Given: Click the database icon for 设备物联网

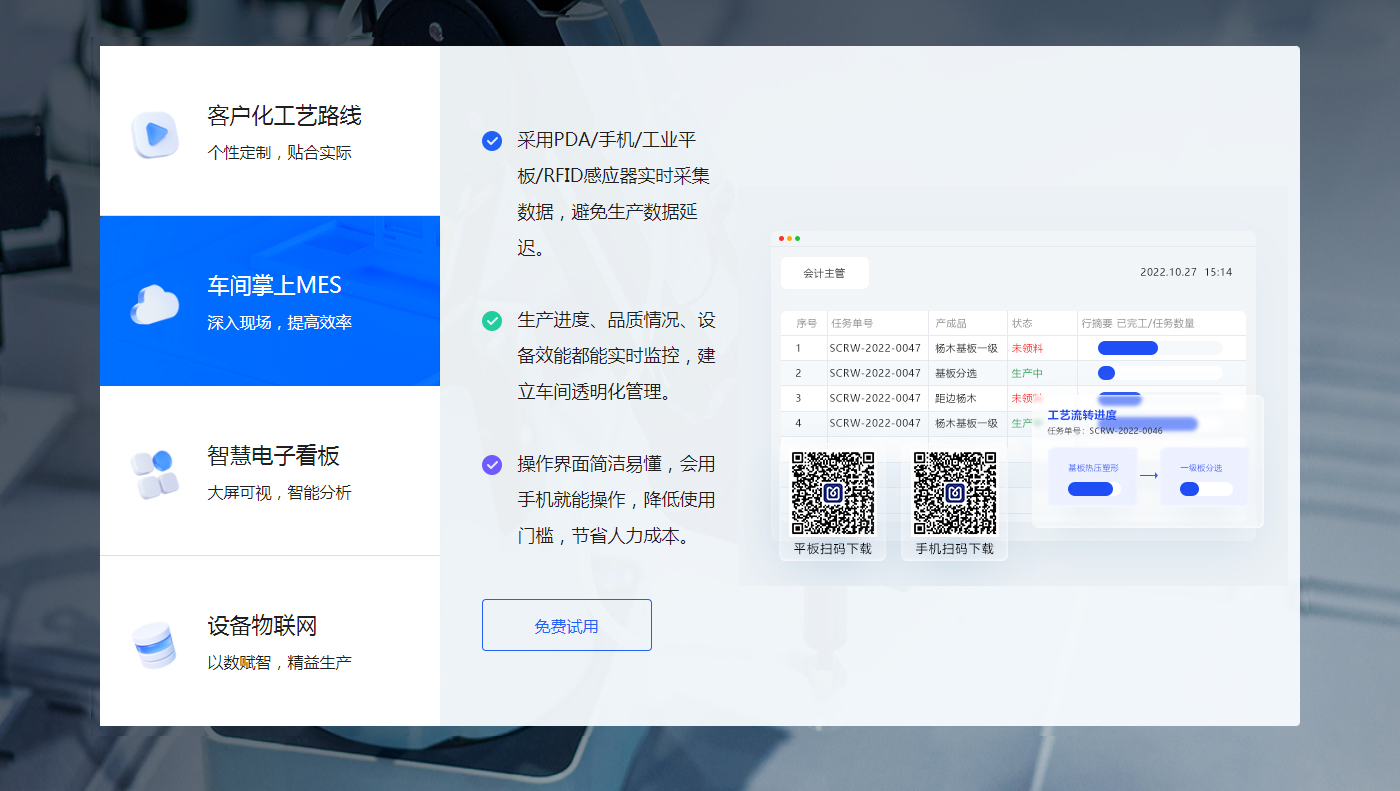Looking at the screenshot, I should click(x=155, y=645).
